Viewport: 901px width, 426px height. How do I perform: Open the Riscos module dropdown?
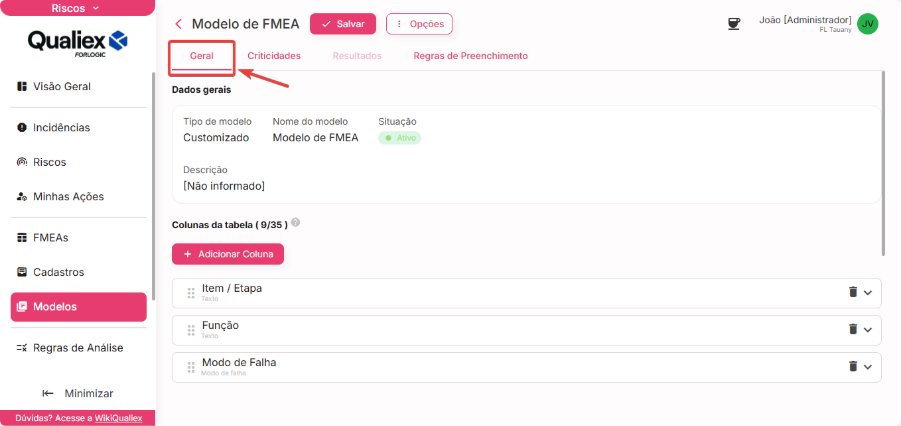[x=76, y=8]
